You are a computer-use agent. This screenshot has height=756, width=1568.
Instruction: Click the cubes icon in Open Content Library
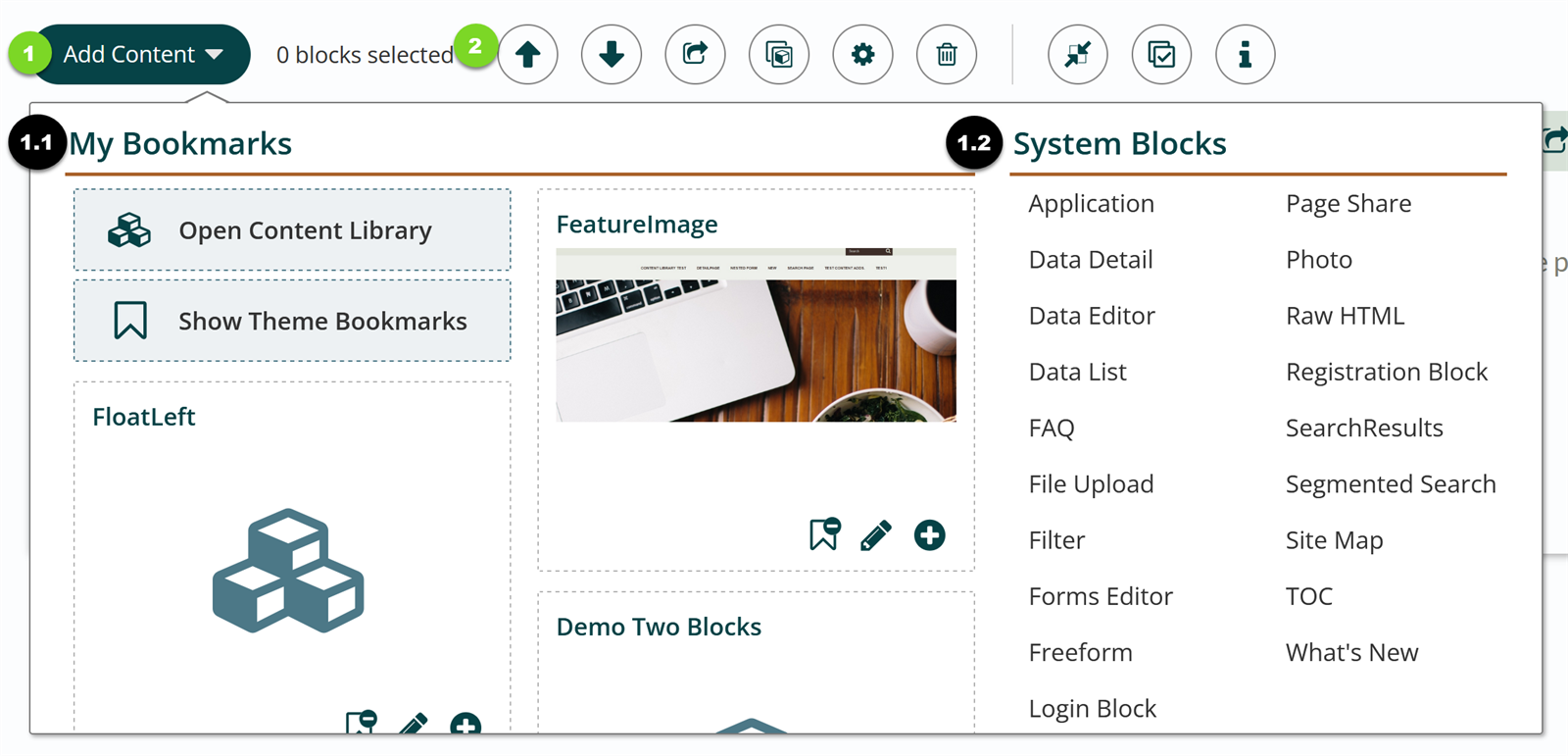(x=129, y=230)
